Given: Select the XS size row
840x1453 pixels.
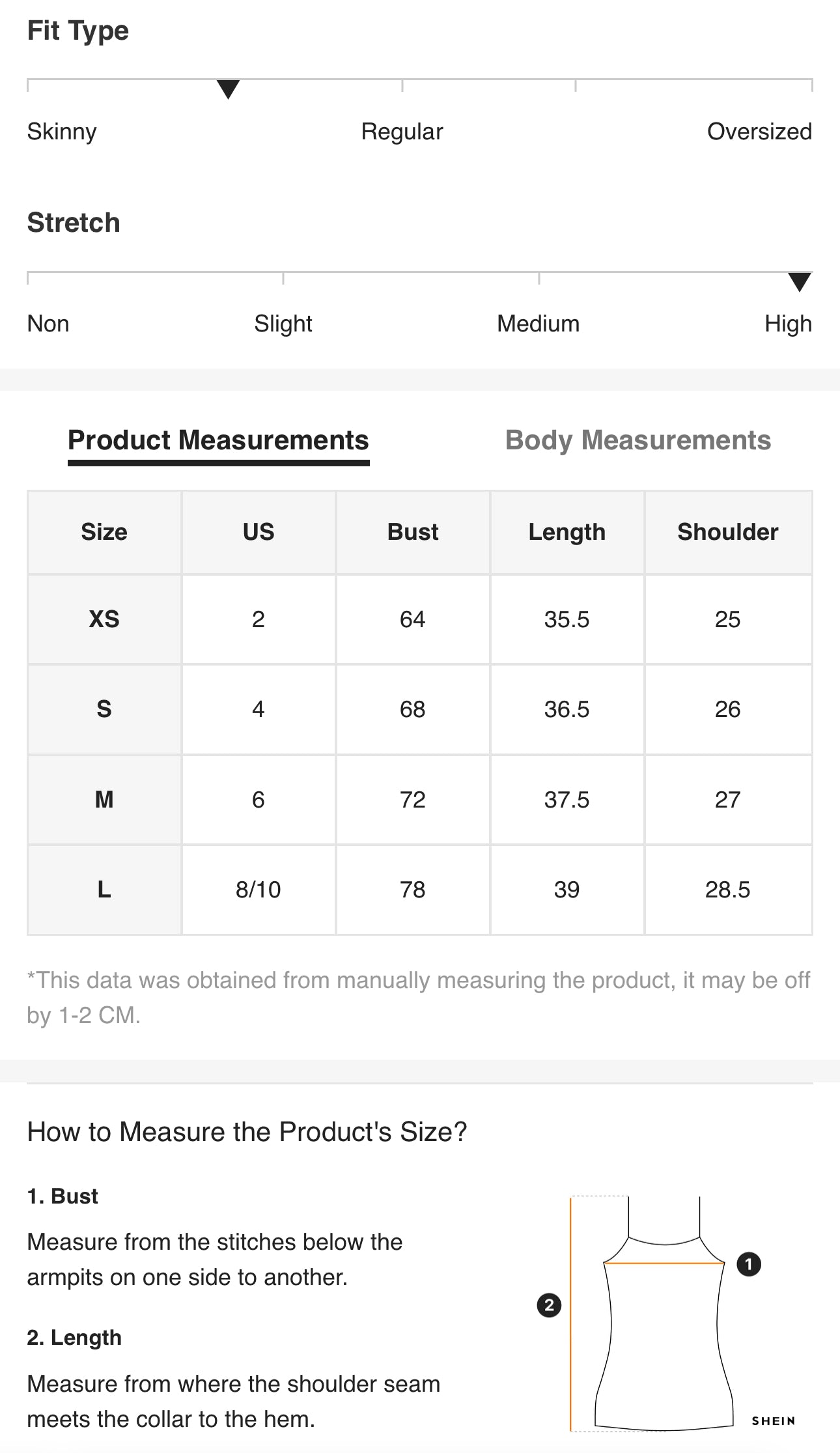Looking at the screenshot, I should pos(420,619).
